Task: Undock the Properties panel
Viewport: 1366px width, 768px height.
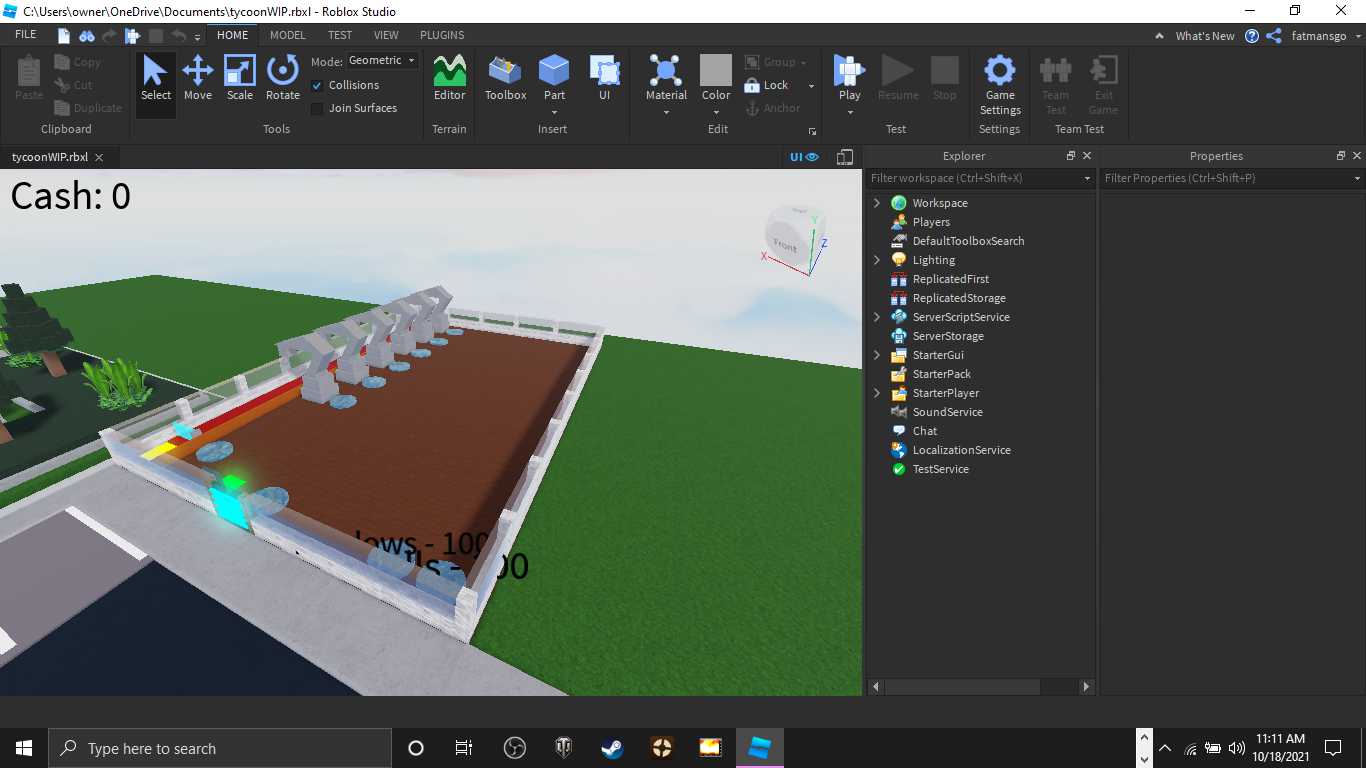Action: [x=1341, y=156]
